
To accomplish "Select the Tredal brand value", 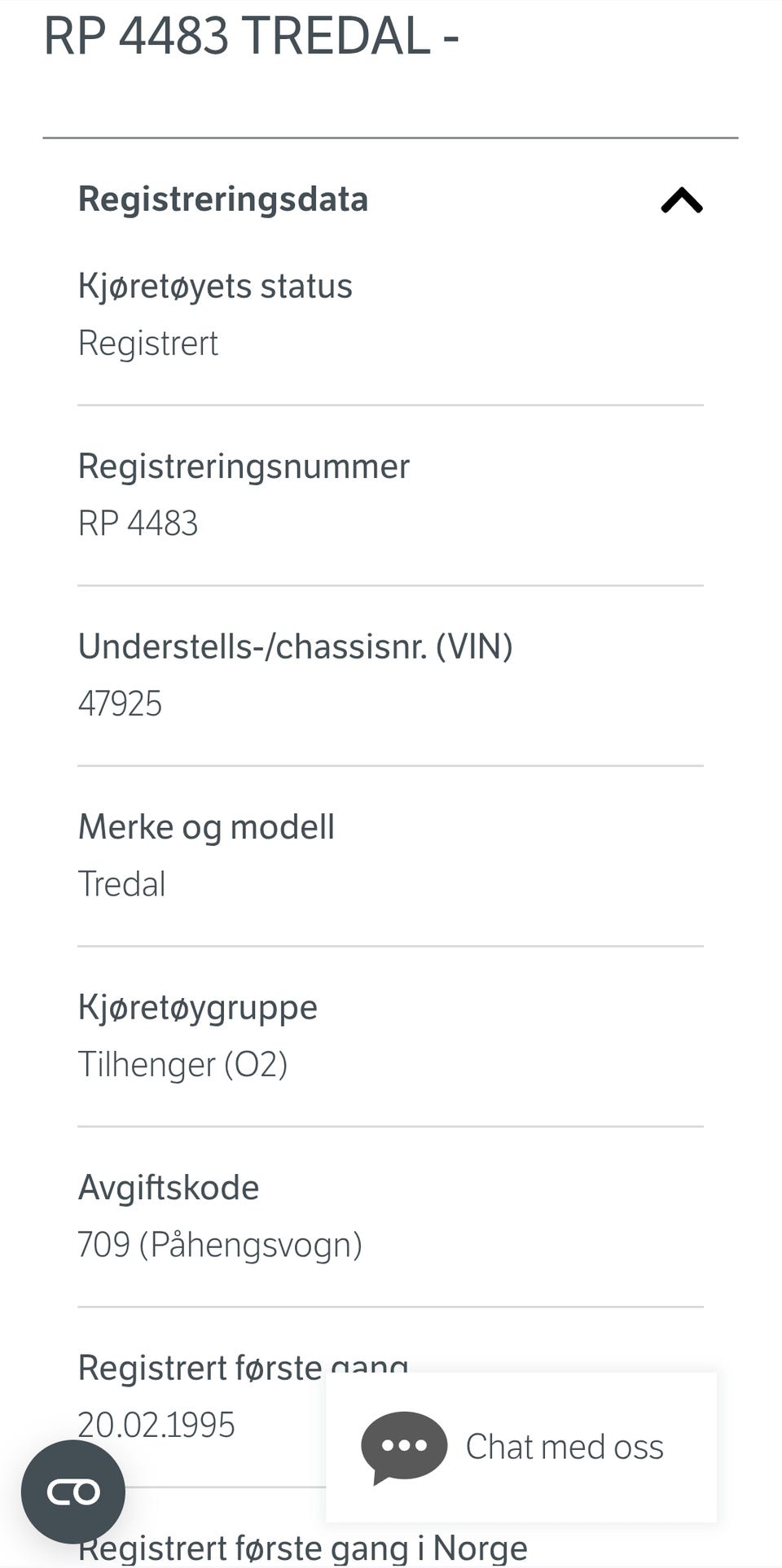I will tap(121, 884).
